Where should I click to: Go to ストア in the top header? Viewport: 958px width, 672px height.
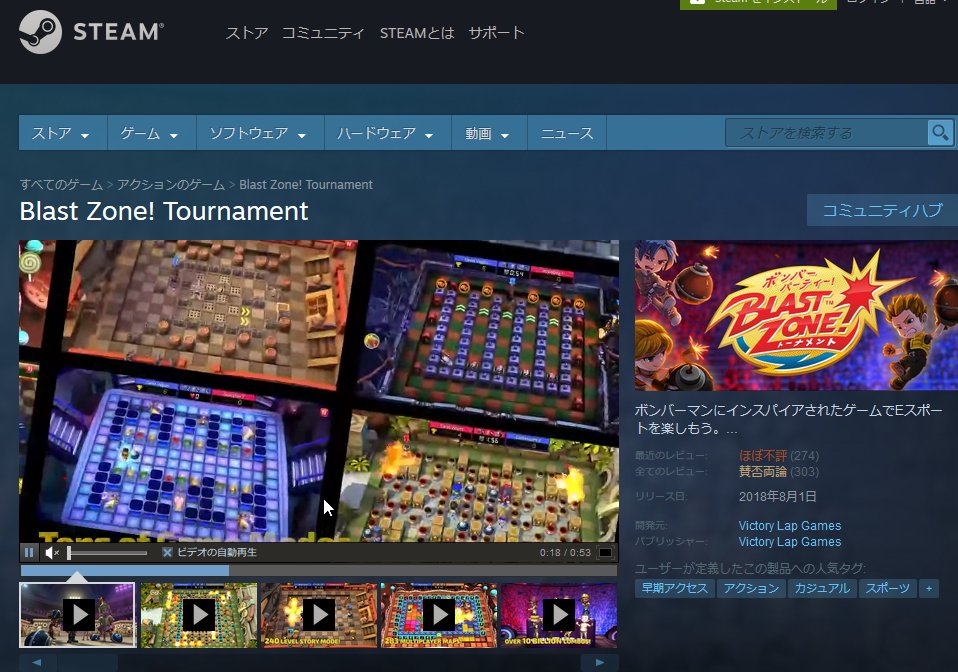[247, 33]
